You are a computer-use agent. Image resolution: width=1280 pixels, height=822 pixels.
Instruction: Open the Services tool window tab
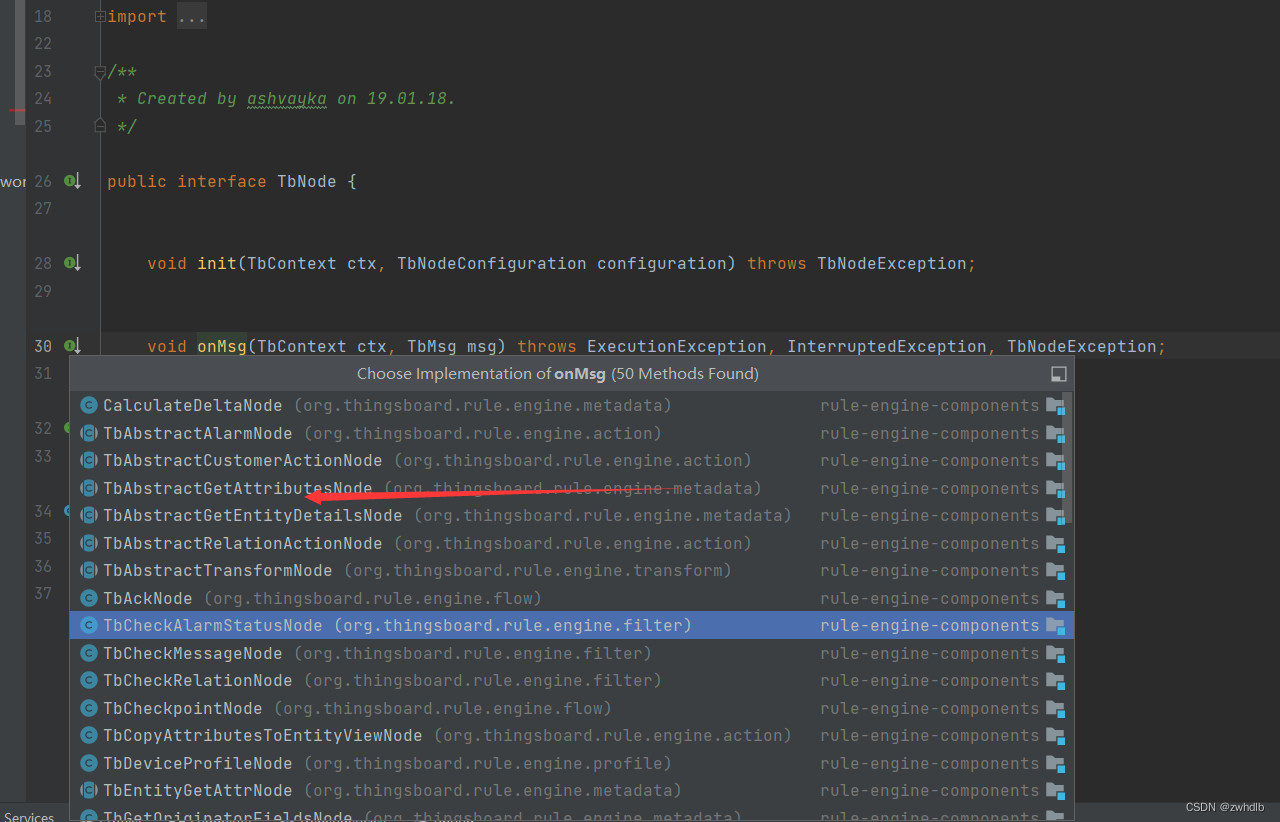pyautogui.click(x=29, y=816)
